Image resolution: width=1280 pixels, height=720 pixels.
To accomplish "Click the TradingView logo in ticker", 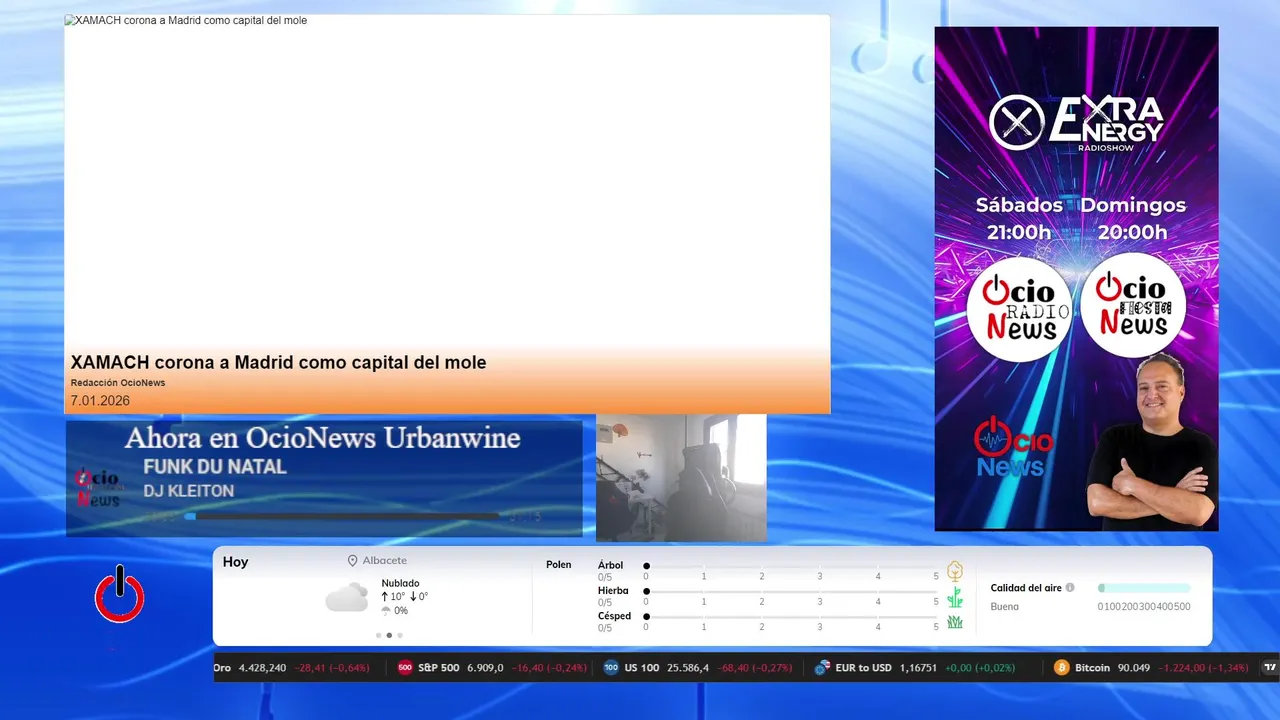I will (1270, 668).
